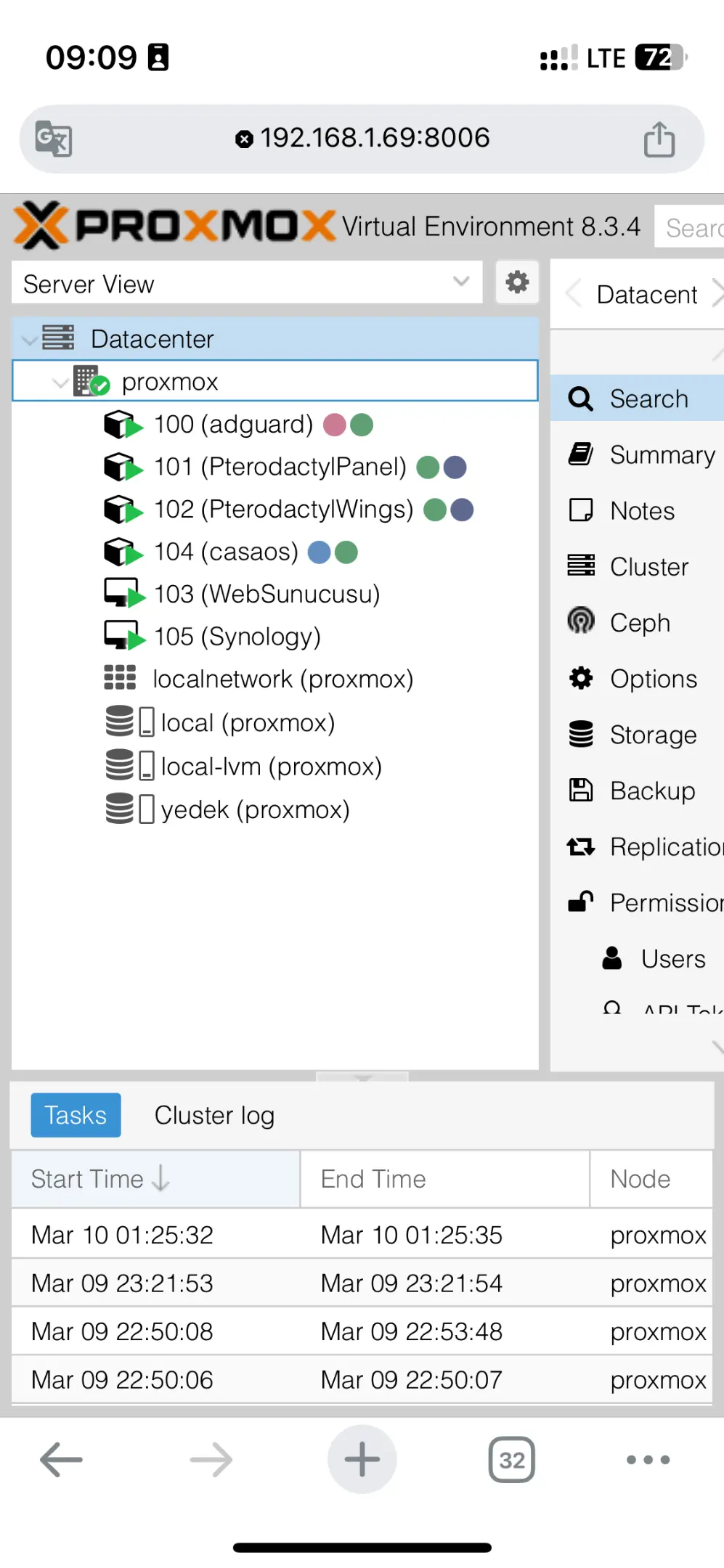Collapse the Datacenter tree node

point(30,339)
